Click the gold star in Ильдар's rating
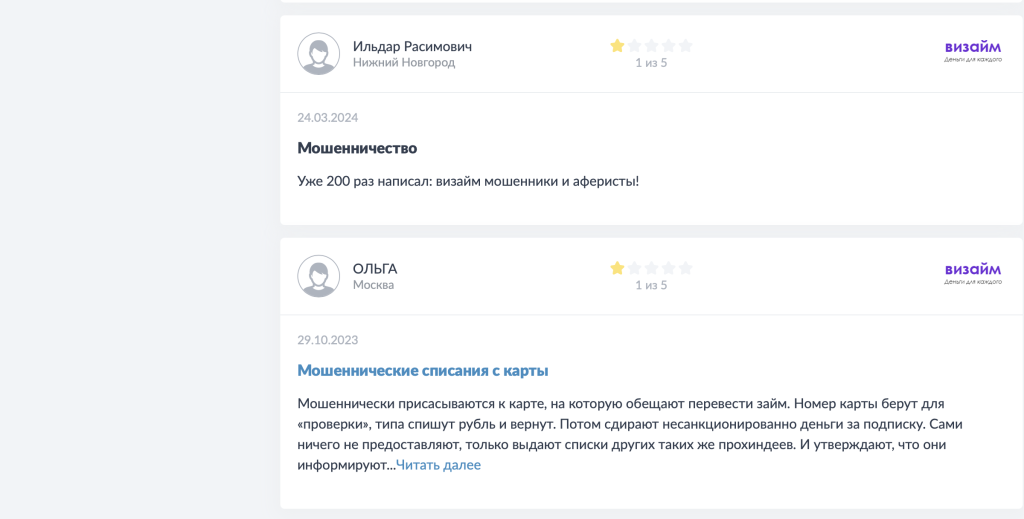 pos(618,45)
